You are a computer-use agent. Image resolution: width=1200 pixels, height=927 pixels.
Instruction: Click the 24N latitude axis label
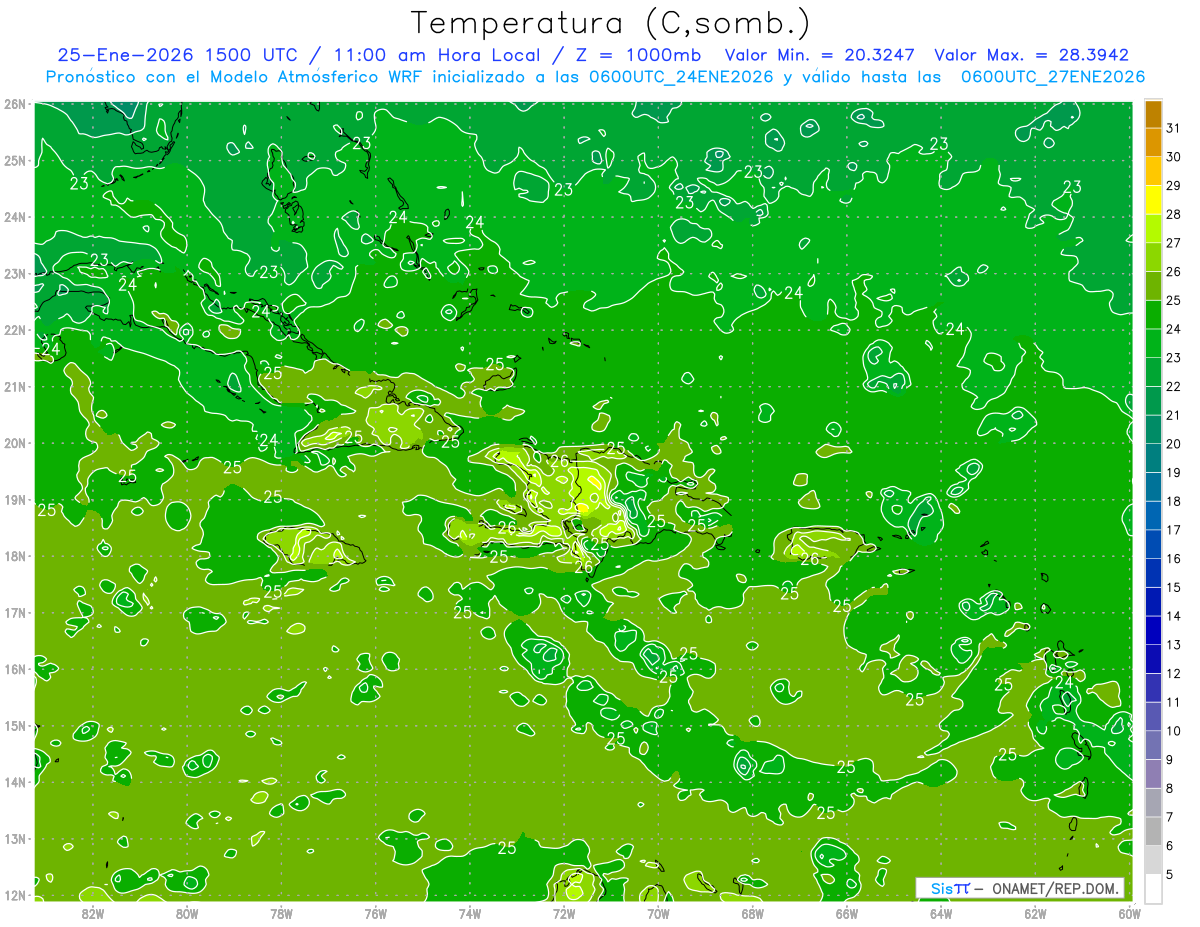14,217
